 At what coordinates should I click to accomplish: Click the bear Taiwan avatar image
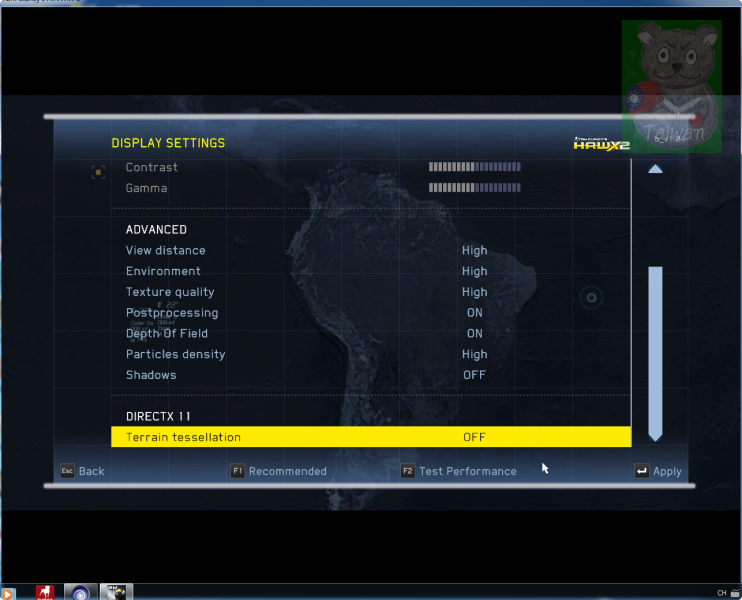672,86
